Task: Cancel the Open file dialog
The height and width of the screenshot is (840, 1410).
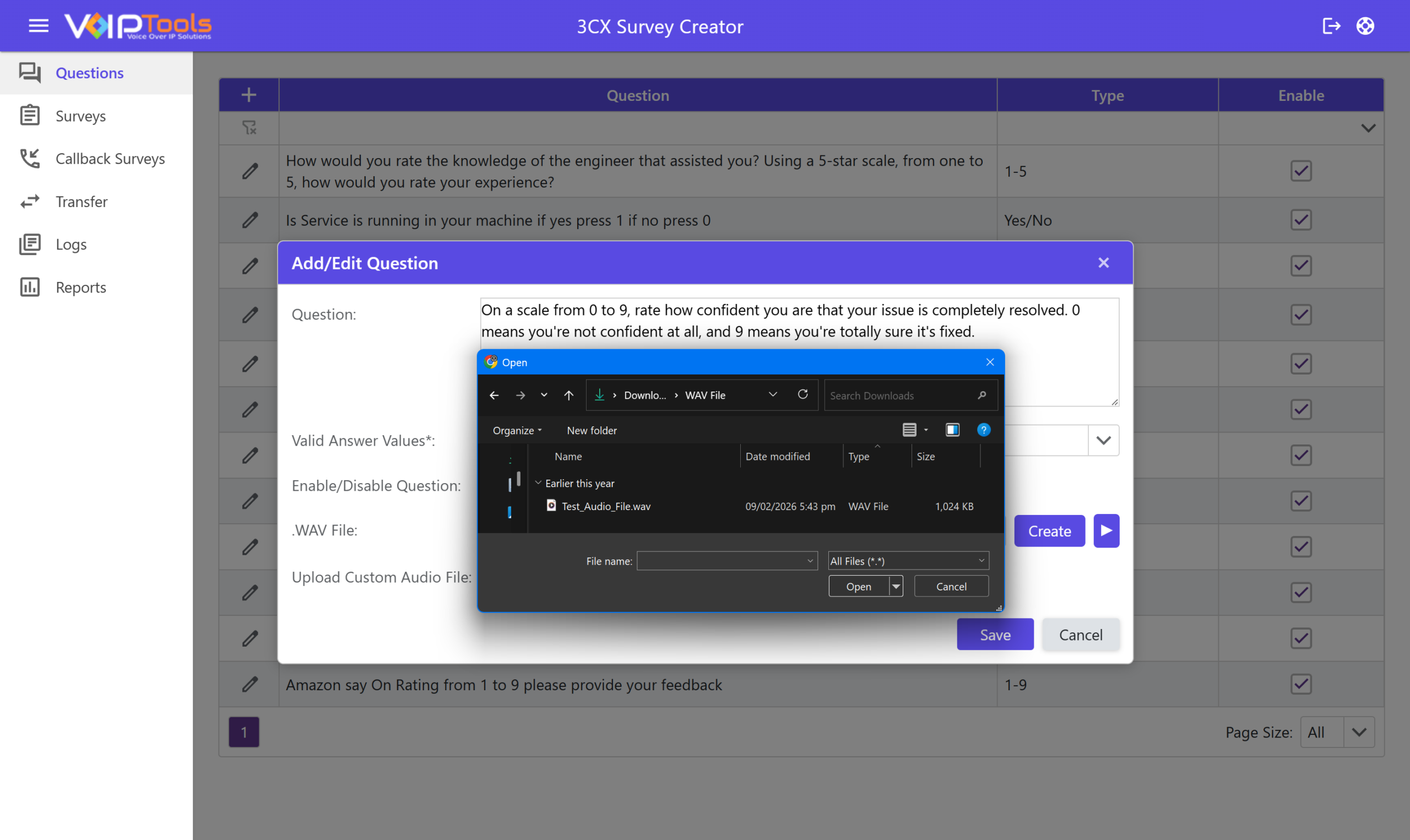Action: (951, 587)
